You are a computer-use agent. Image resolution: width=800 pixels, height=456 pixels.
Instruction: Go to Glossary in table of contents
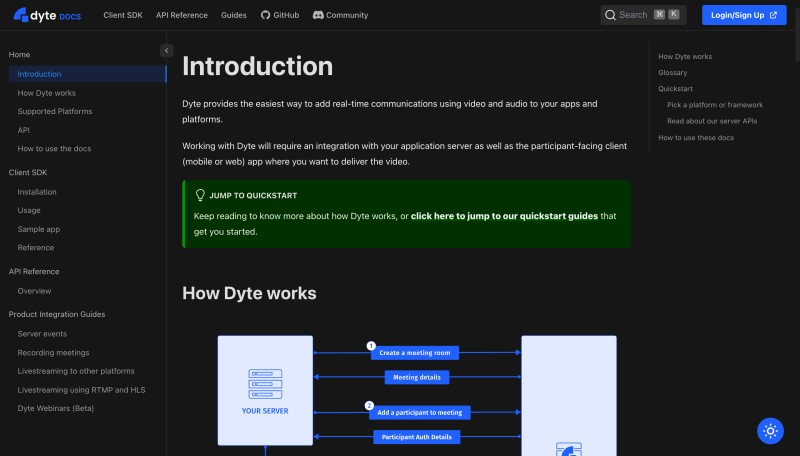[672, 73]
